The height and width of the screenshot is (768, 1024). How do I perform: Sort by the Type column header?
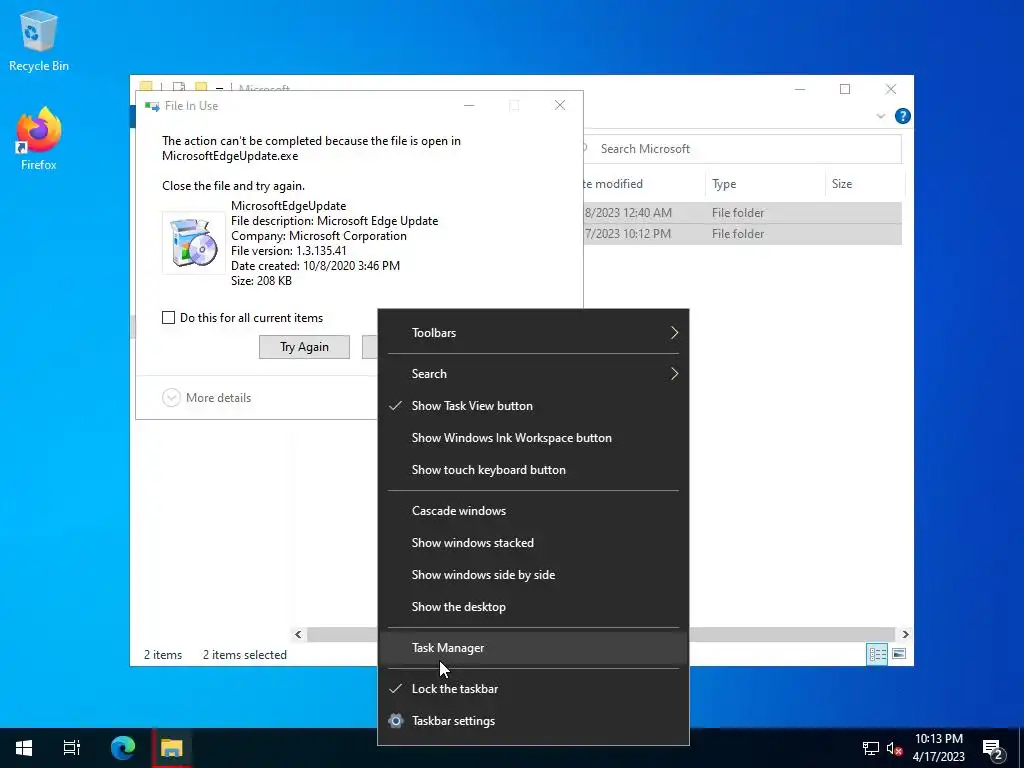click(x=765, y=184)
